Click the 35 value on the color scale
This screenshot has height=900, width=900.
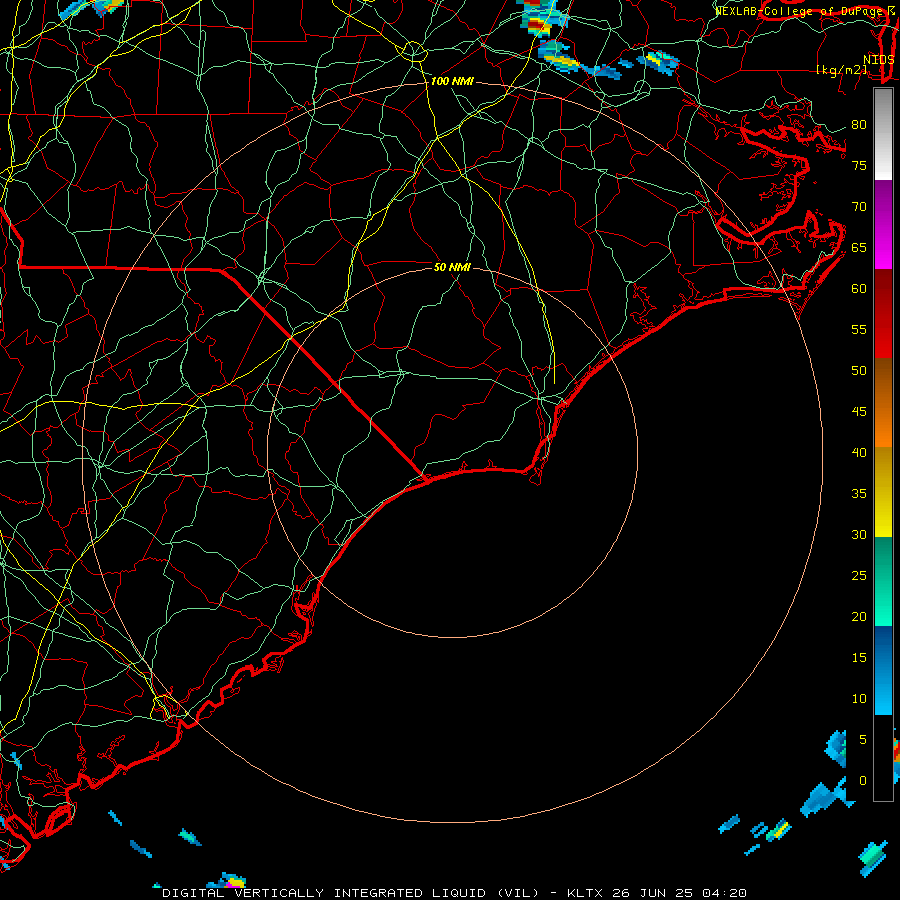pyautogui.click(x=859, y=494)
